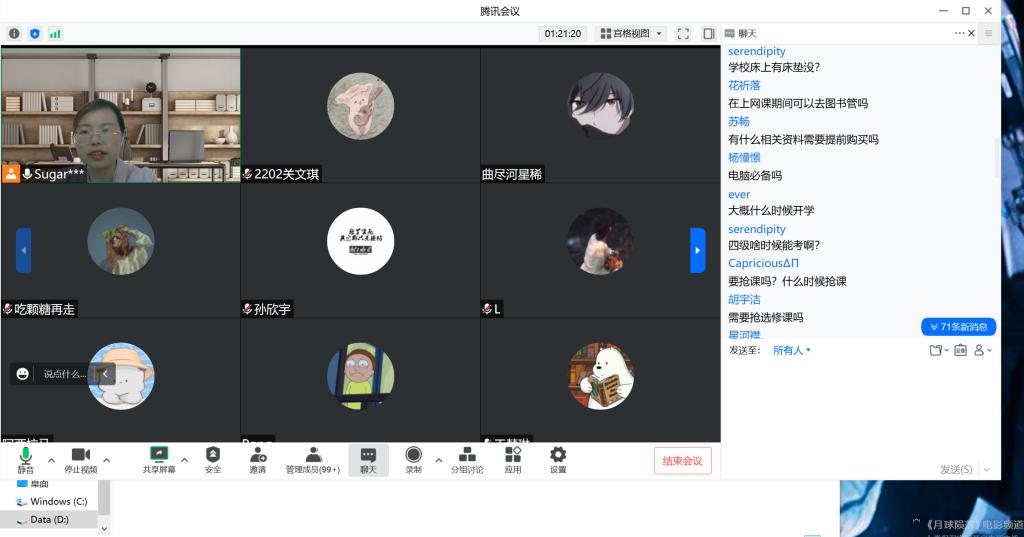Expand share screen options arrow
Viewport: 1024px width, 537px height.
pos(185,460)
